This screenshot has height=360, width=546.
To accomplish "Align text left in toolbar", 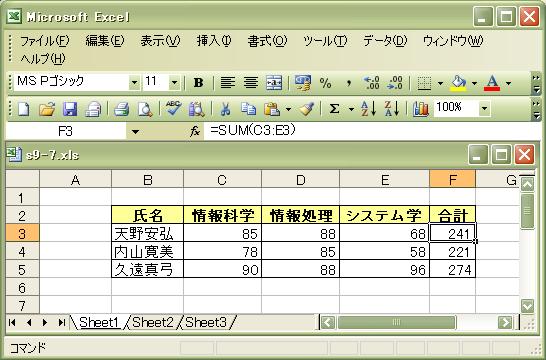I will pyautogui.click(x=228, y=83).
